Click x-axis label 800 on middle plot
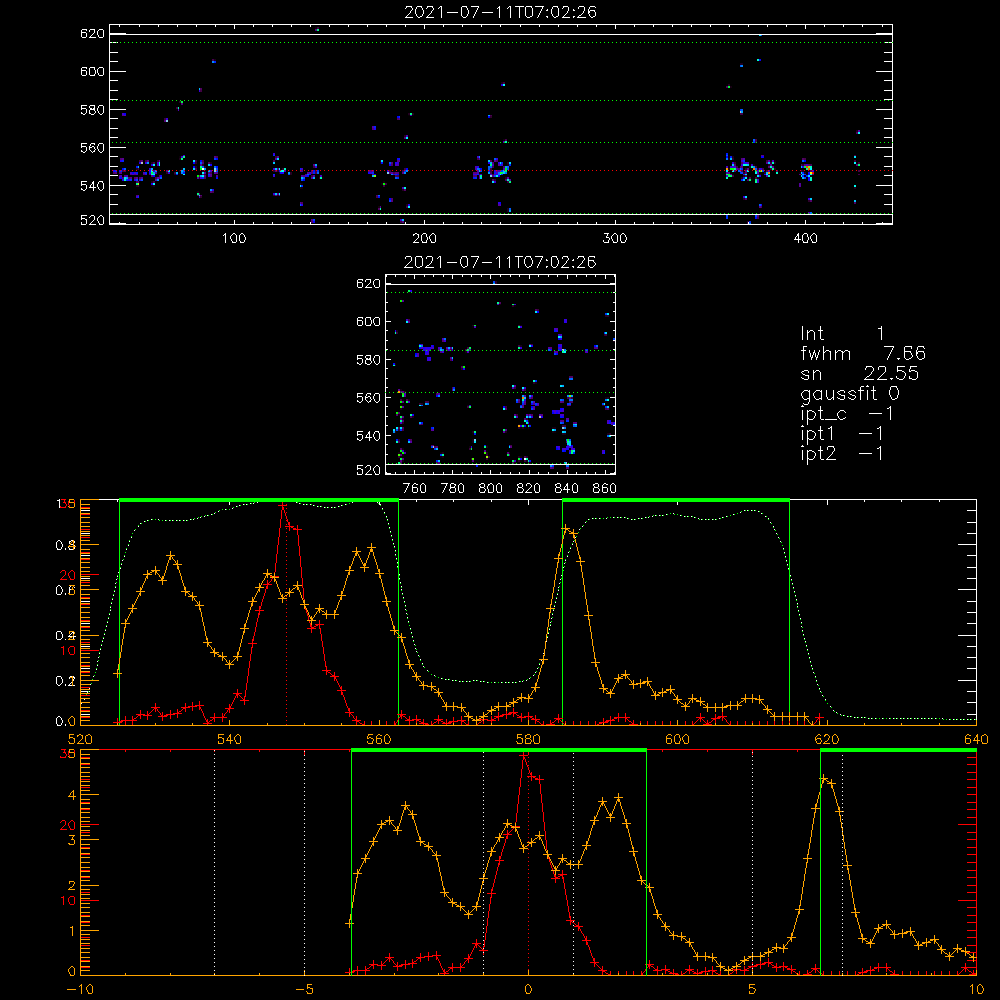This screenshot has width=1000, height=1000. pos(490,489)
